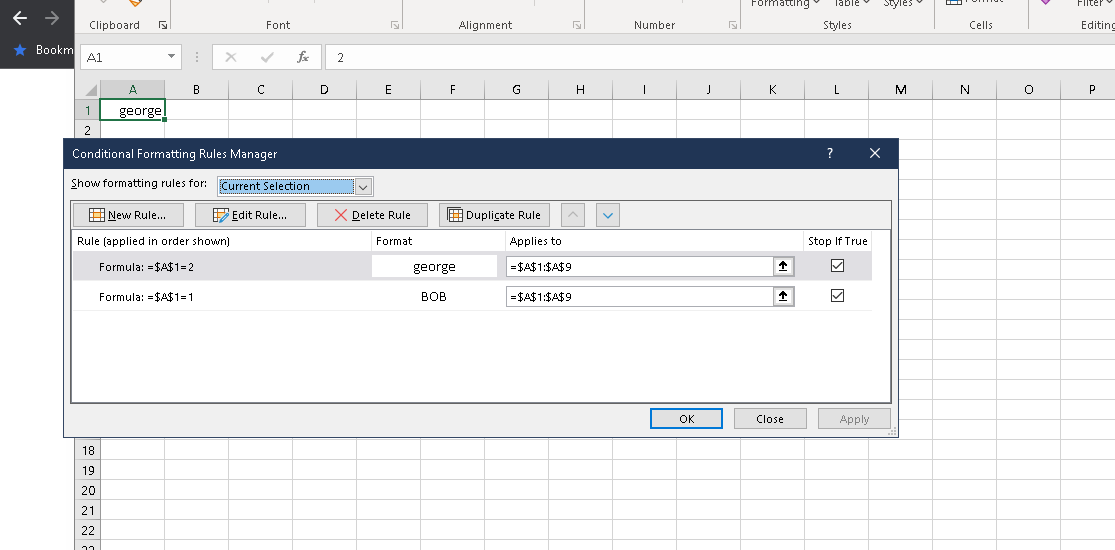1115x550 pixels.
Task: Move the selected rule up
Action: click(572, 215)
